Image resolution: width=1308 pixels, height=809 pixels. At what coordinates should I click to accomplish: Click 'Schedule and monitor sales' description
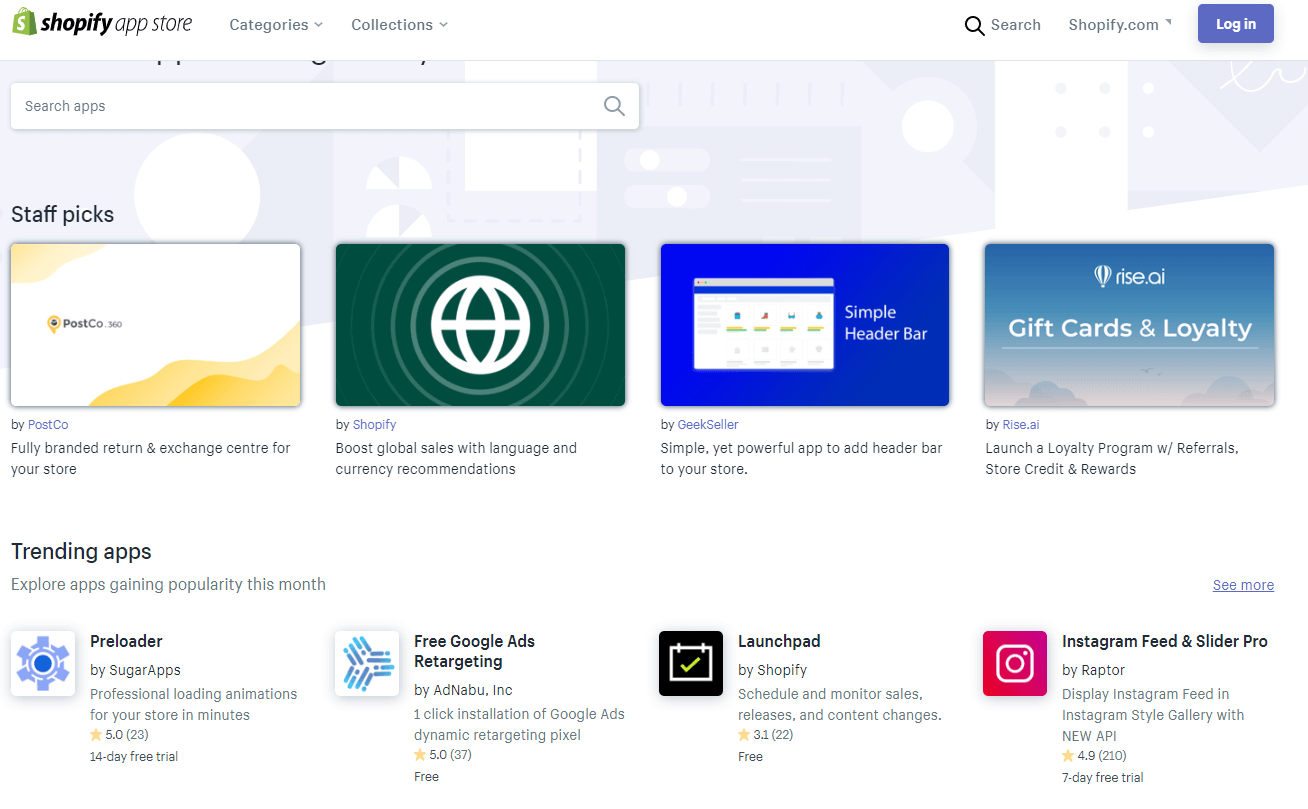(x=839, y=704)
